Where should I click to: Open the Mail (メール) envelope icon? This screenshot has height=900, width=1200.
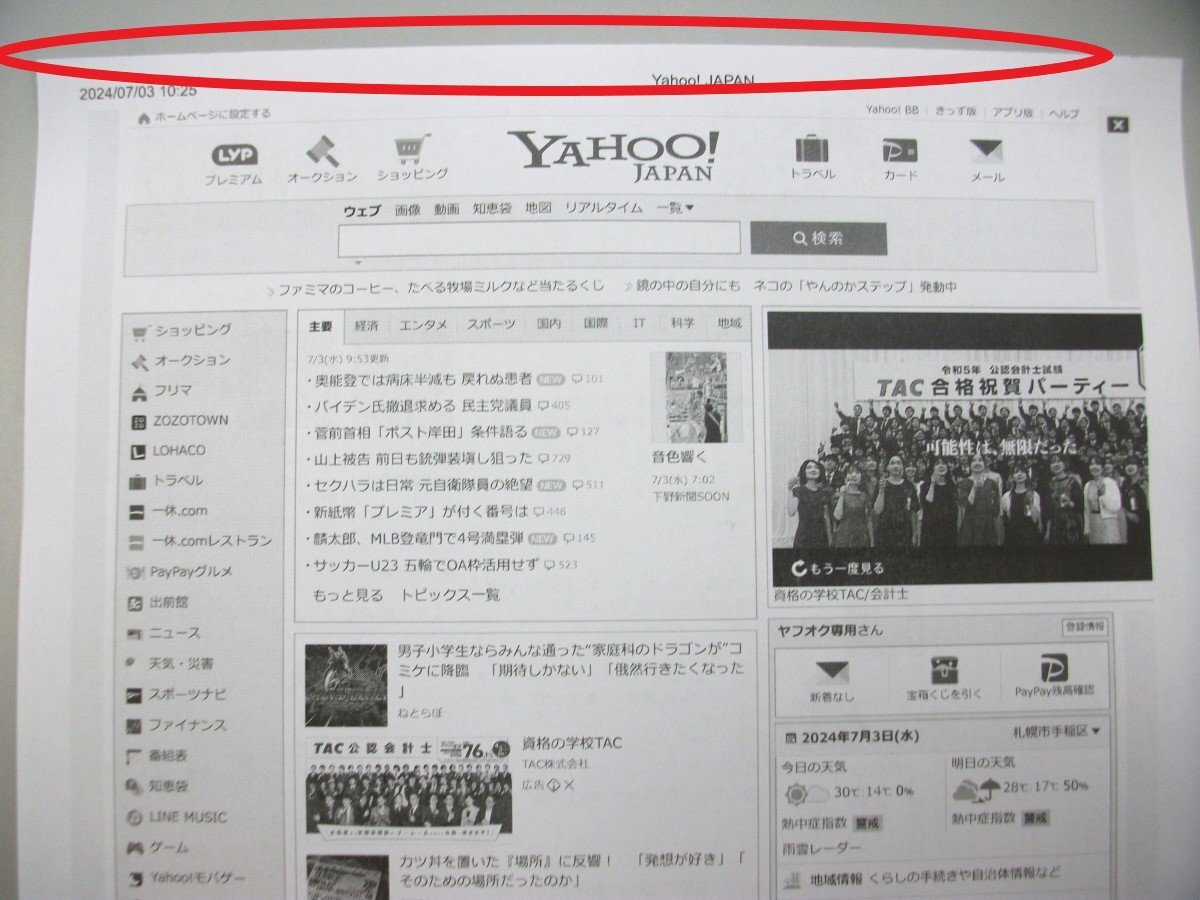pos(987,151)
